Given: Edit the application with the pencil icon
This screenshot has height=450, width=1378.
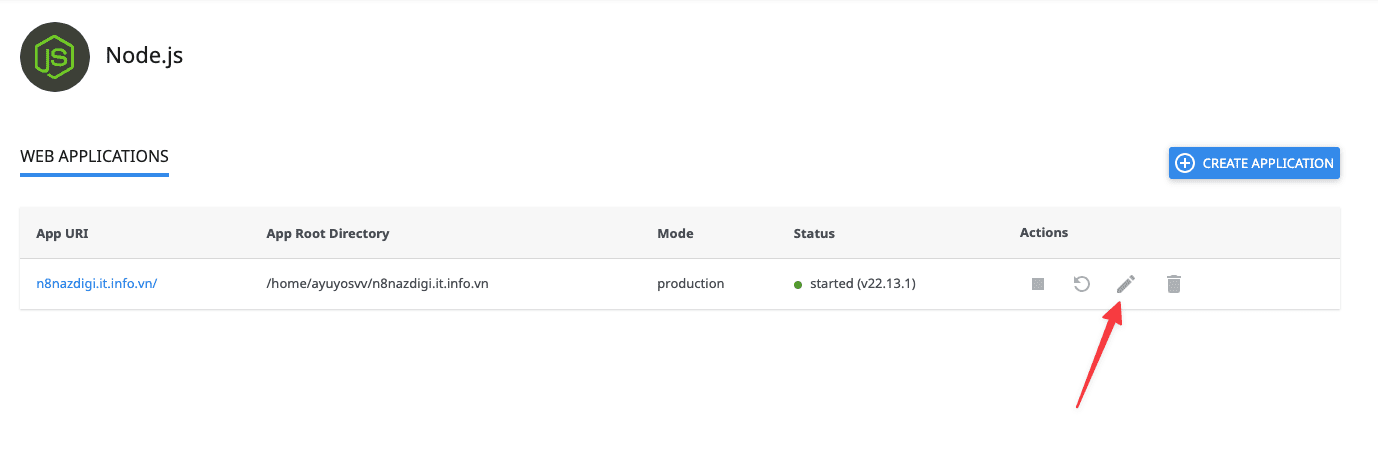Looking at the screenshot, I should pyautogui.click(x=1125, y=285).
